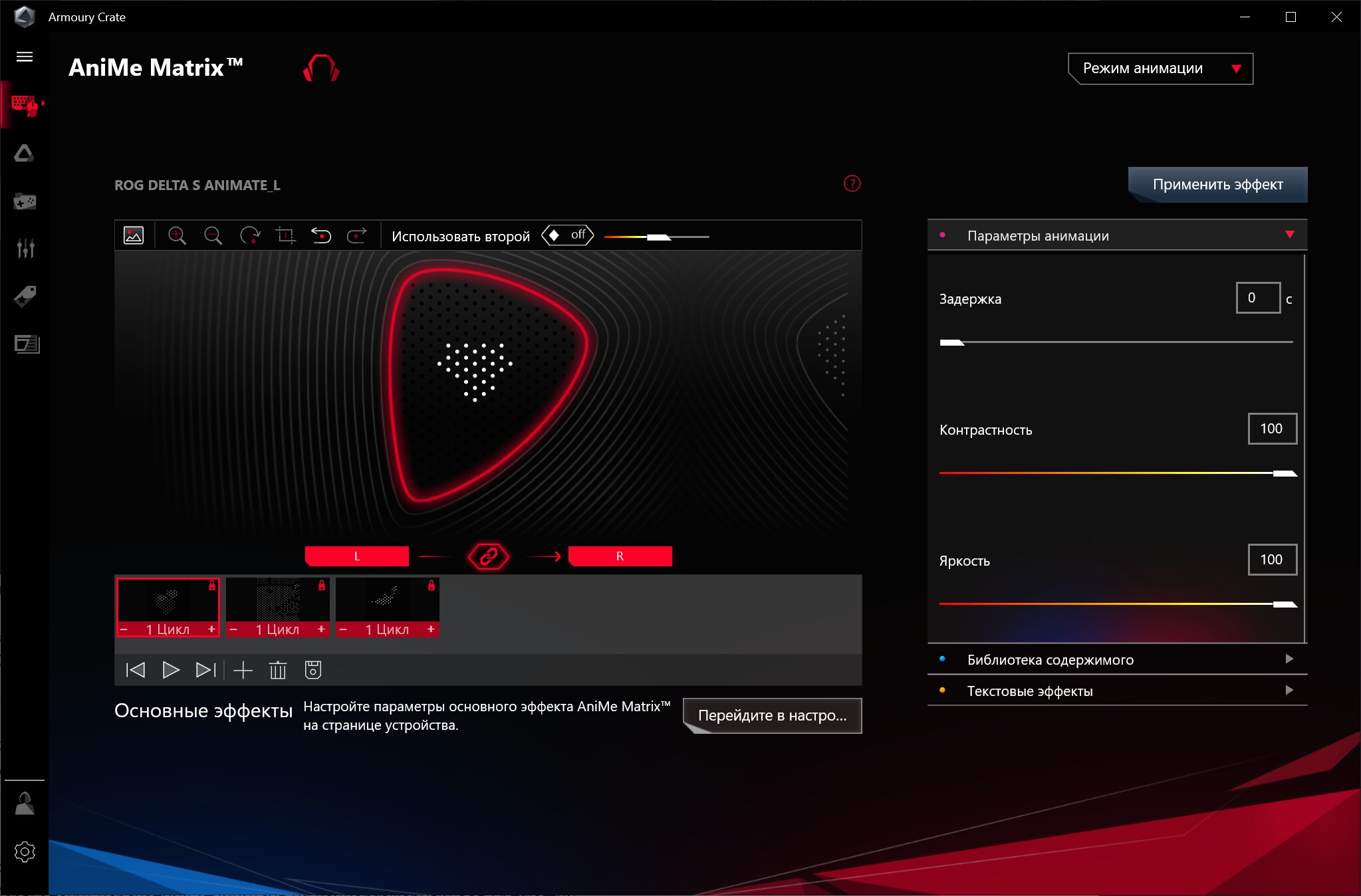Click the save icon in the timeline bar
The image size is (1361, 896).
[x=313, y=670]
